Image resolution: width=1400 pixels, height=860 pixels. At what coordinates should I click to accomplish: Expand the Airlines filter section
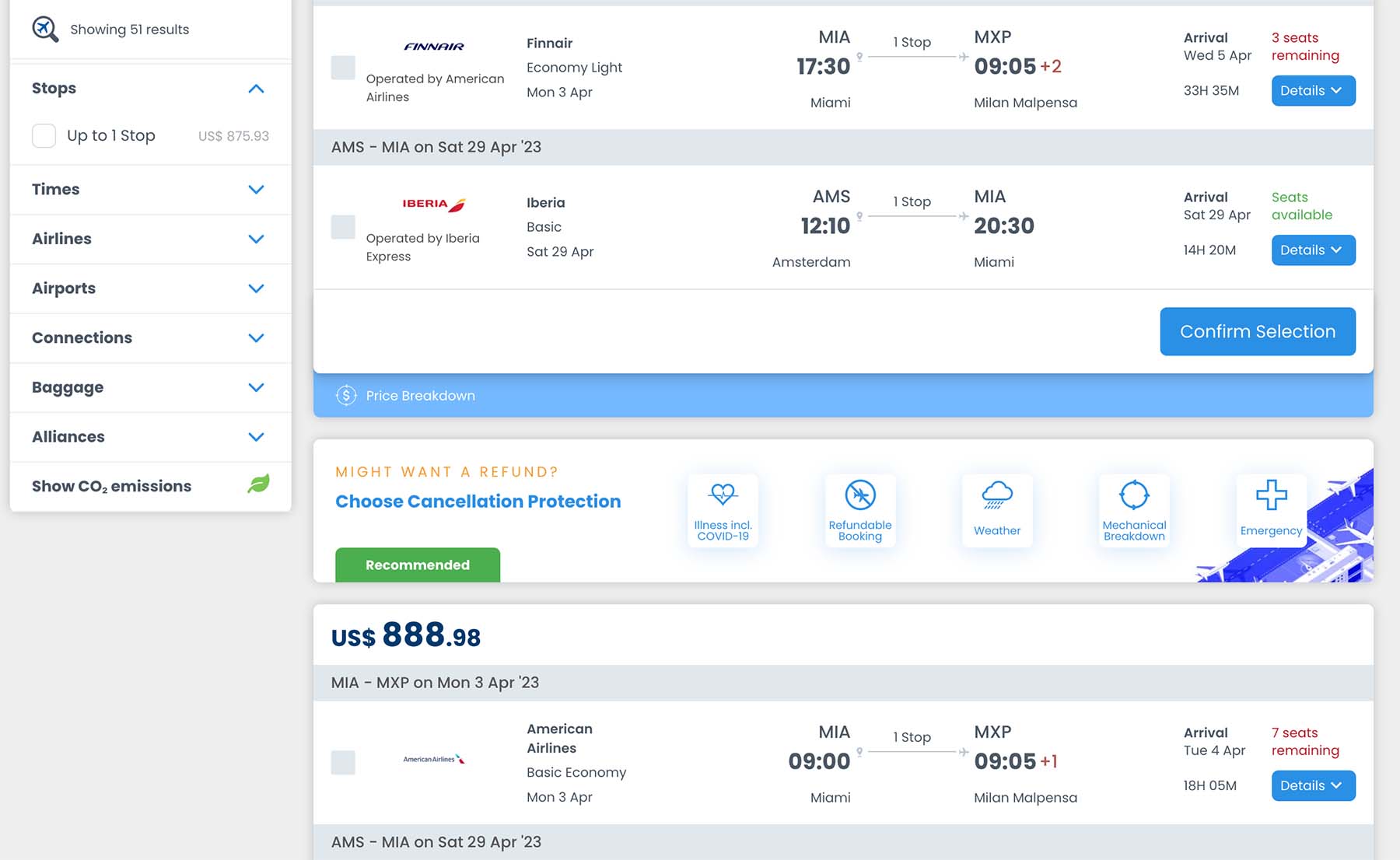(256, 239)
